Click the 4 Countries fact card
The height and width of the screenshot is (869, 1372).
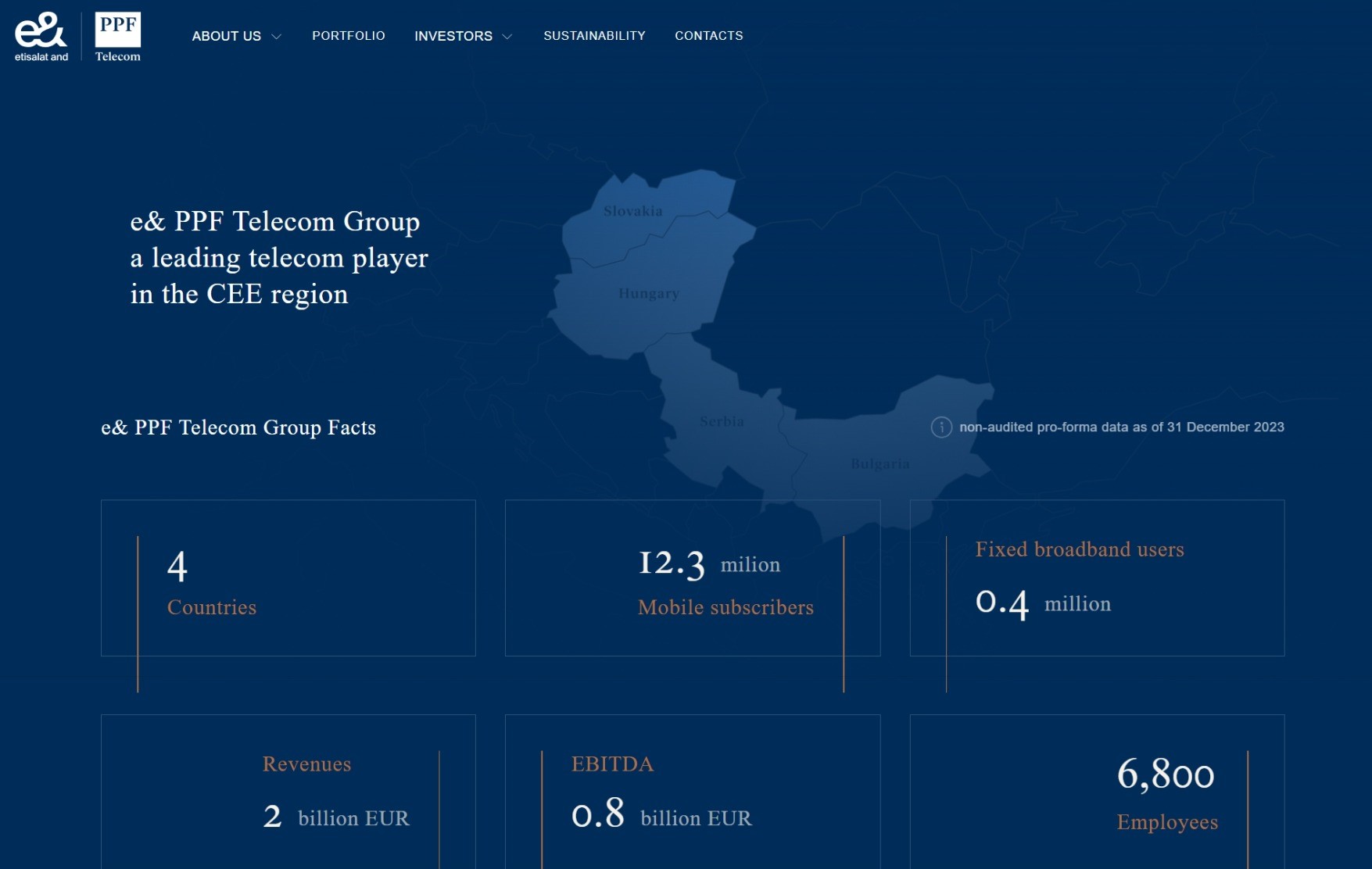pos(288,578)
